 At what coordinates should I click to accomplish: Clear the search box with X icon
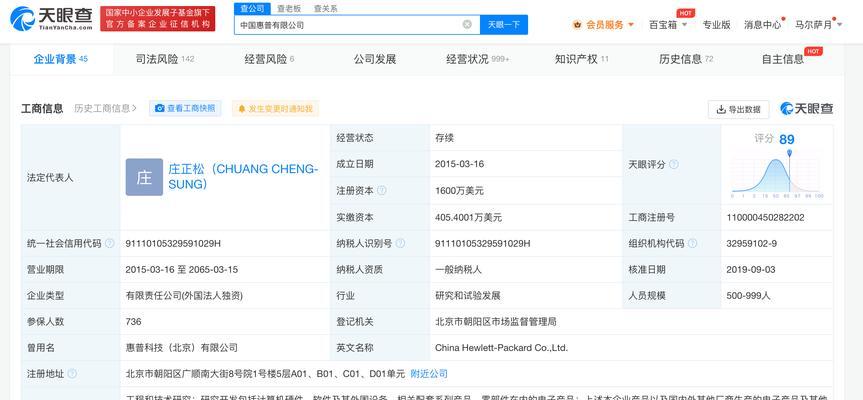[467, 24]
